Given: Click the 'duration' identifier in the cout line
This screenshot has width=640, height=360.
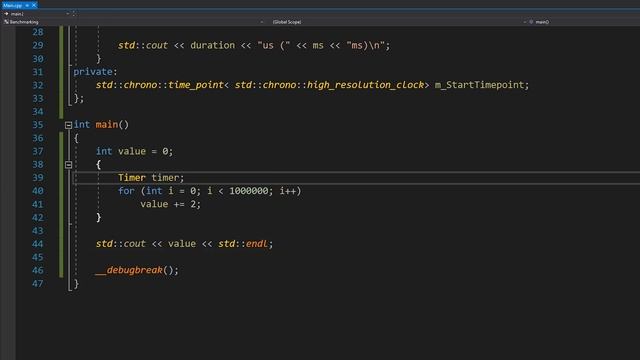Looking at the screenshot, I should (213, 45).
